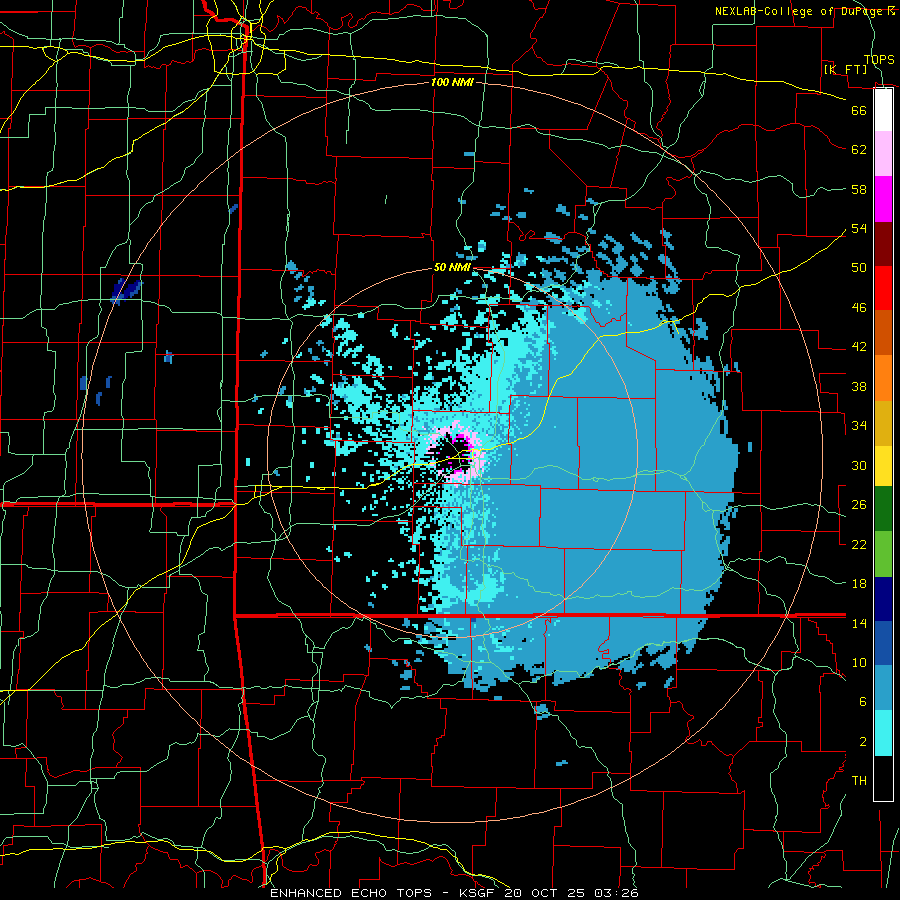Pick the gold legend swatch
Screen dimensions: 900x900
click(x=883, y=423)
